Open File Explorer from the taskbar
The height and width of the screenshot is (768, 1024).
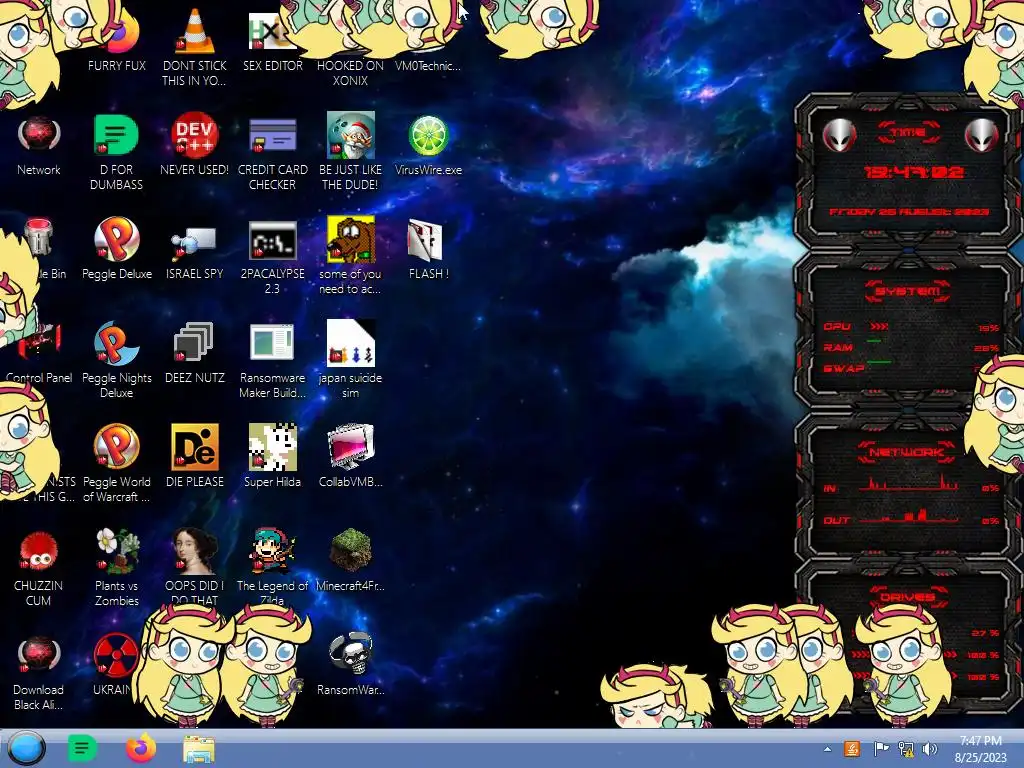click(x=199, y=749)
